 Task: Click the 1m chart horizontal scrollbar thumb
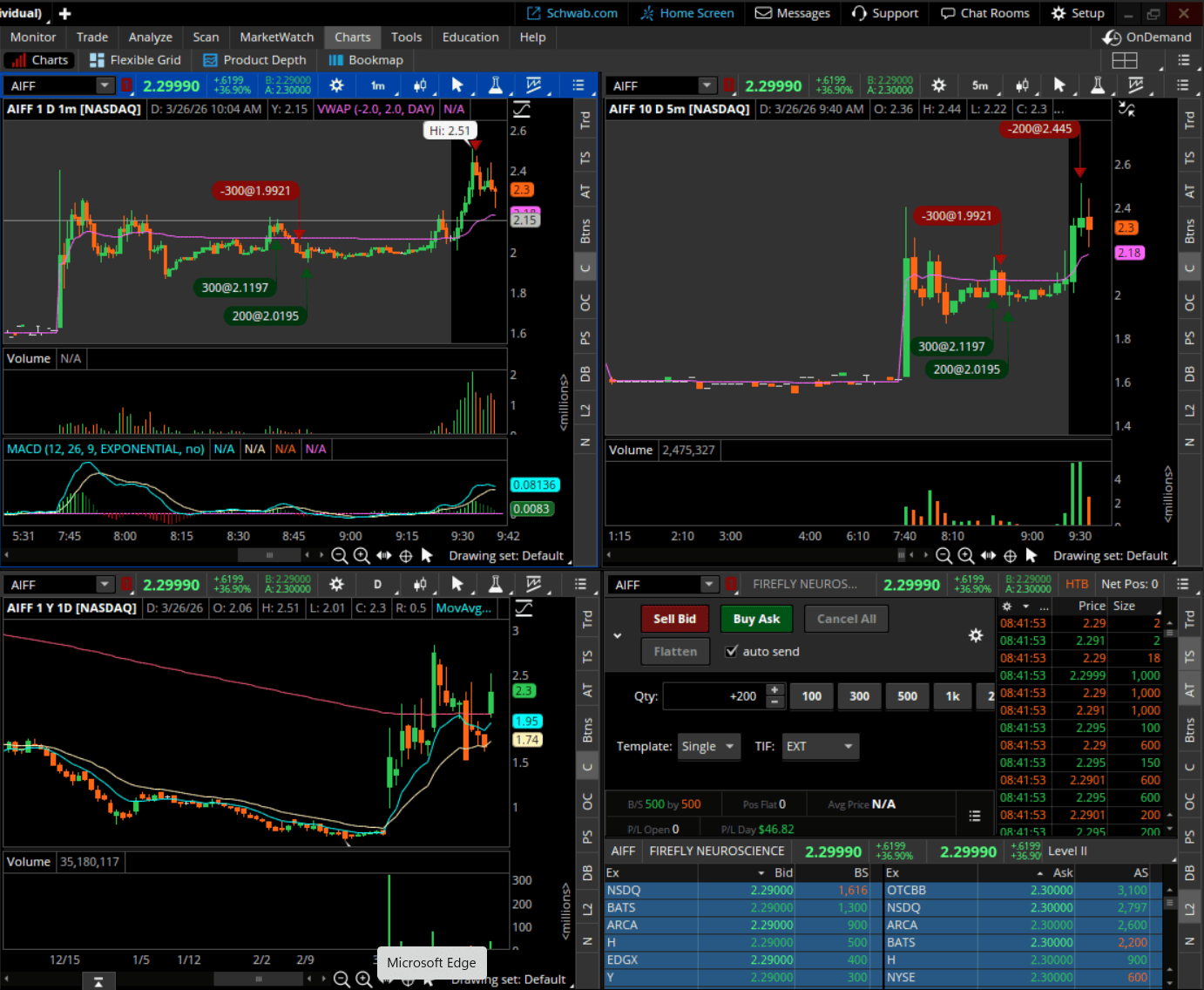point(269,555)
